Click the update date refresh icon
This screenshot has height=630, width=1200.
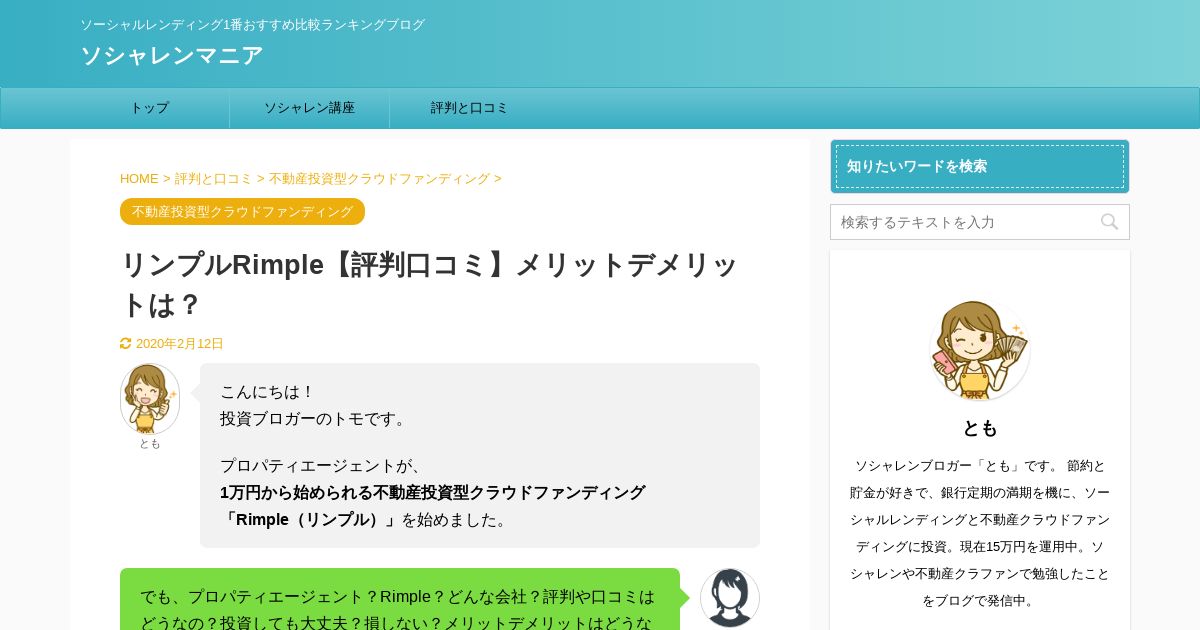(x=125, y=344)
